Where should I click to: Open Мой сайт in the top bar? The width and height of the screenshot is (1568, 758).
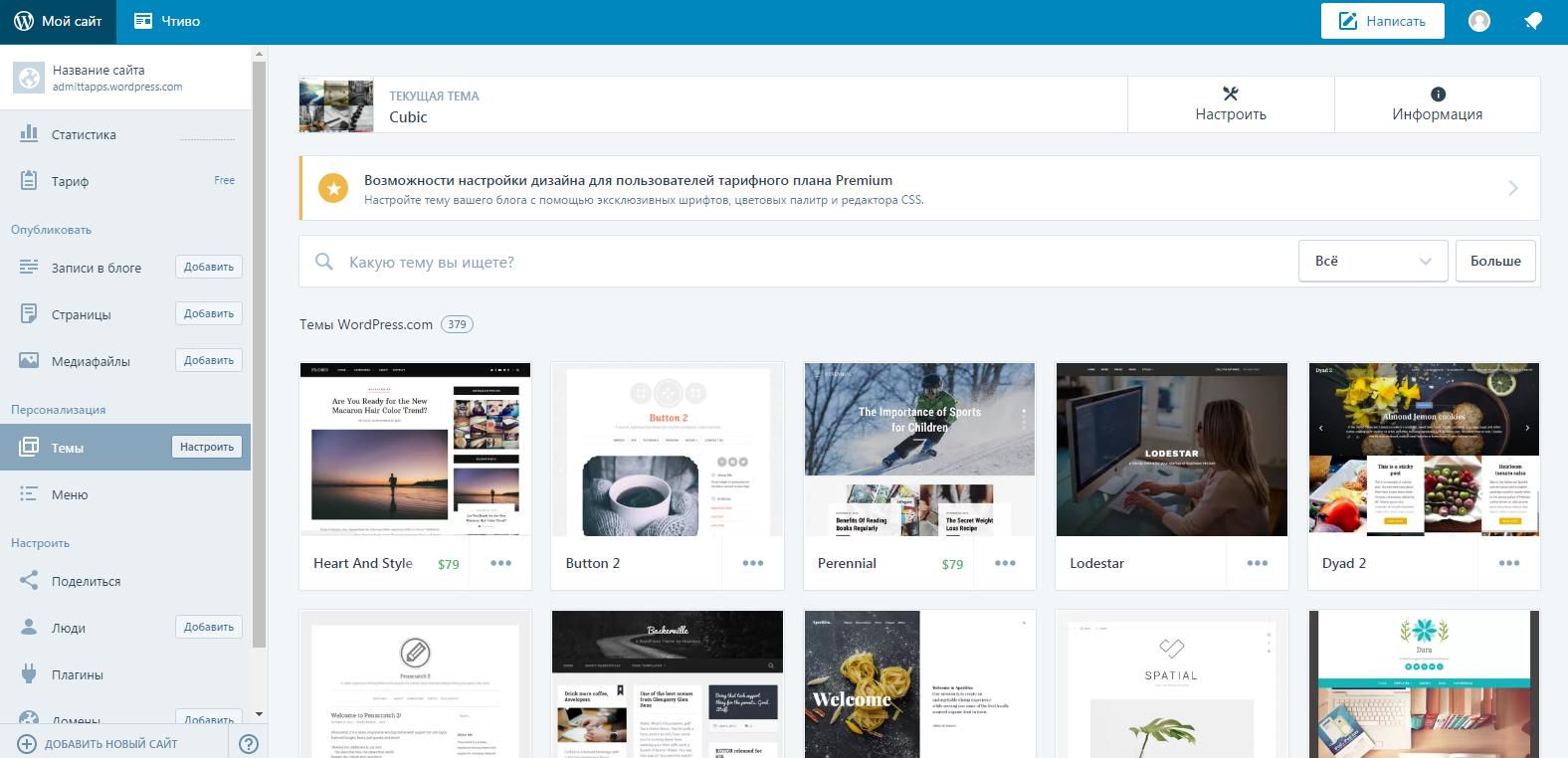click(58, 21)
